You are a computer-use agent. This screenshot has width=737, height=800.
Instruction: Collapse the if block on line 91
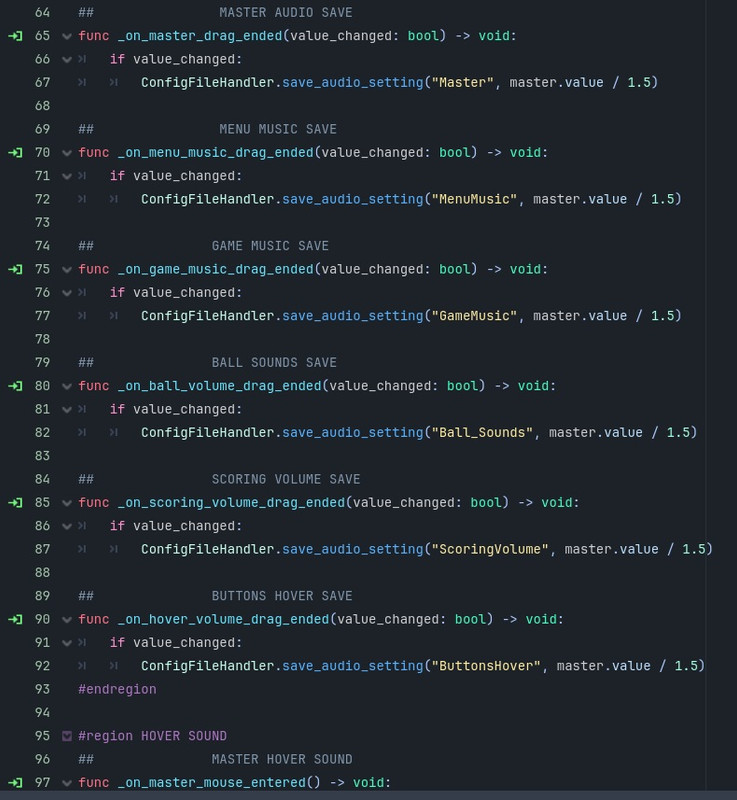coord(67,643)
